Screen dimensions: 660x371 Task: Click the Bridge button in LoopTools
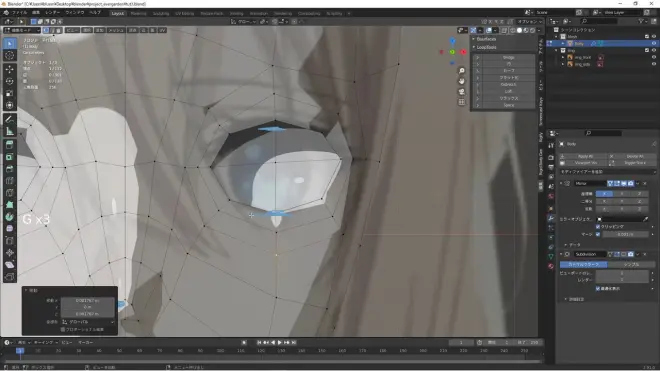[x=508, y=57]
